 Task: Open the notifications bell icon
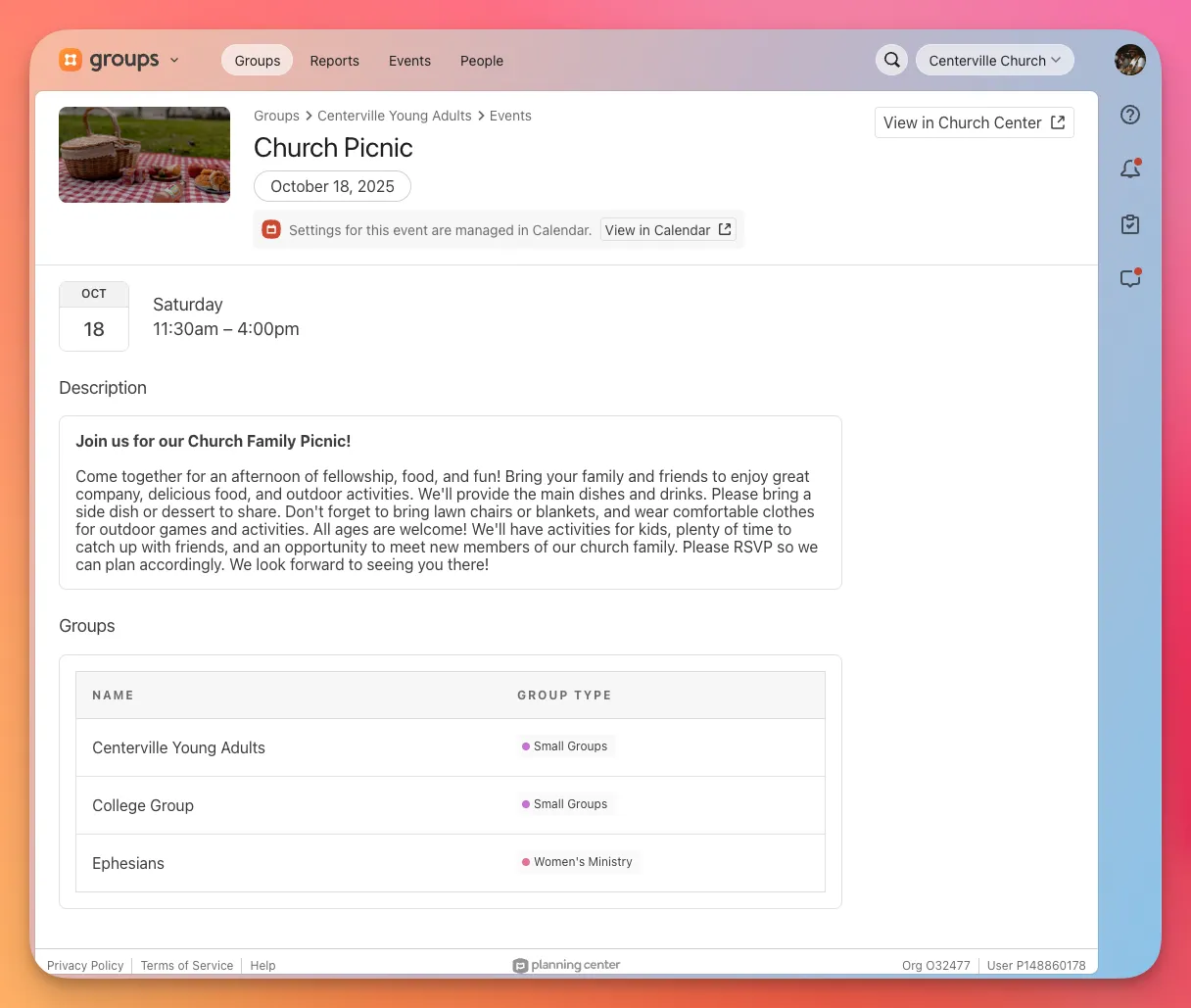point(1130,169)
